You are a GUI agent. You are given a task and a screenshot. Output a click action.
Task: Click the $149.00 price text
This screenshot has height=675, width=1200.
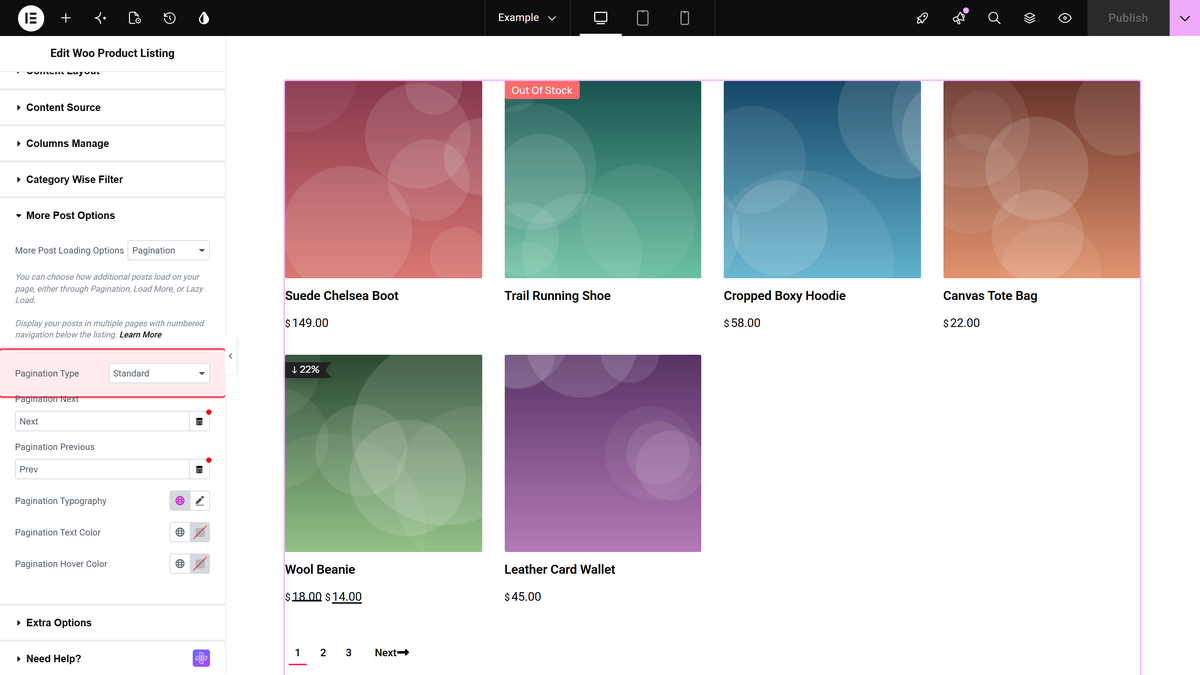(x=307, y=323)
